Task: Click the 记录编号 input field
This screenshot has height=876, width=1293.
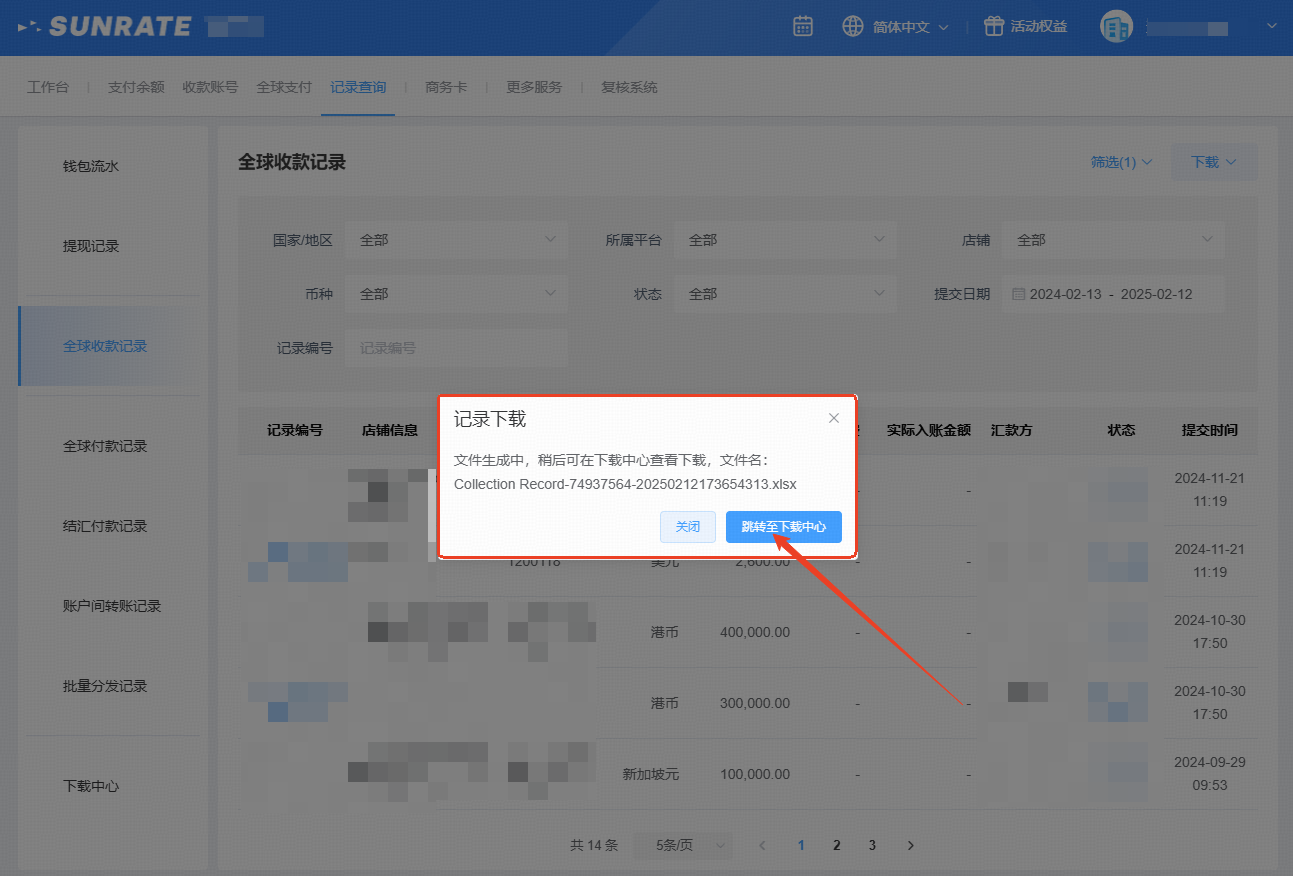Action: click(456, 348)
